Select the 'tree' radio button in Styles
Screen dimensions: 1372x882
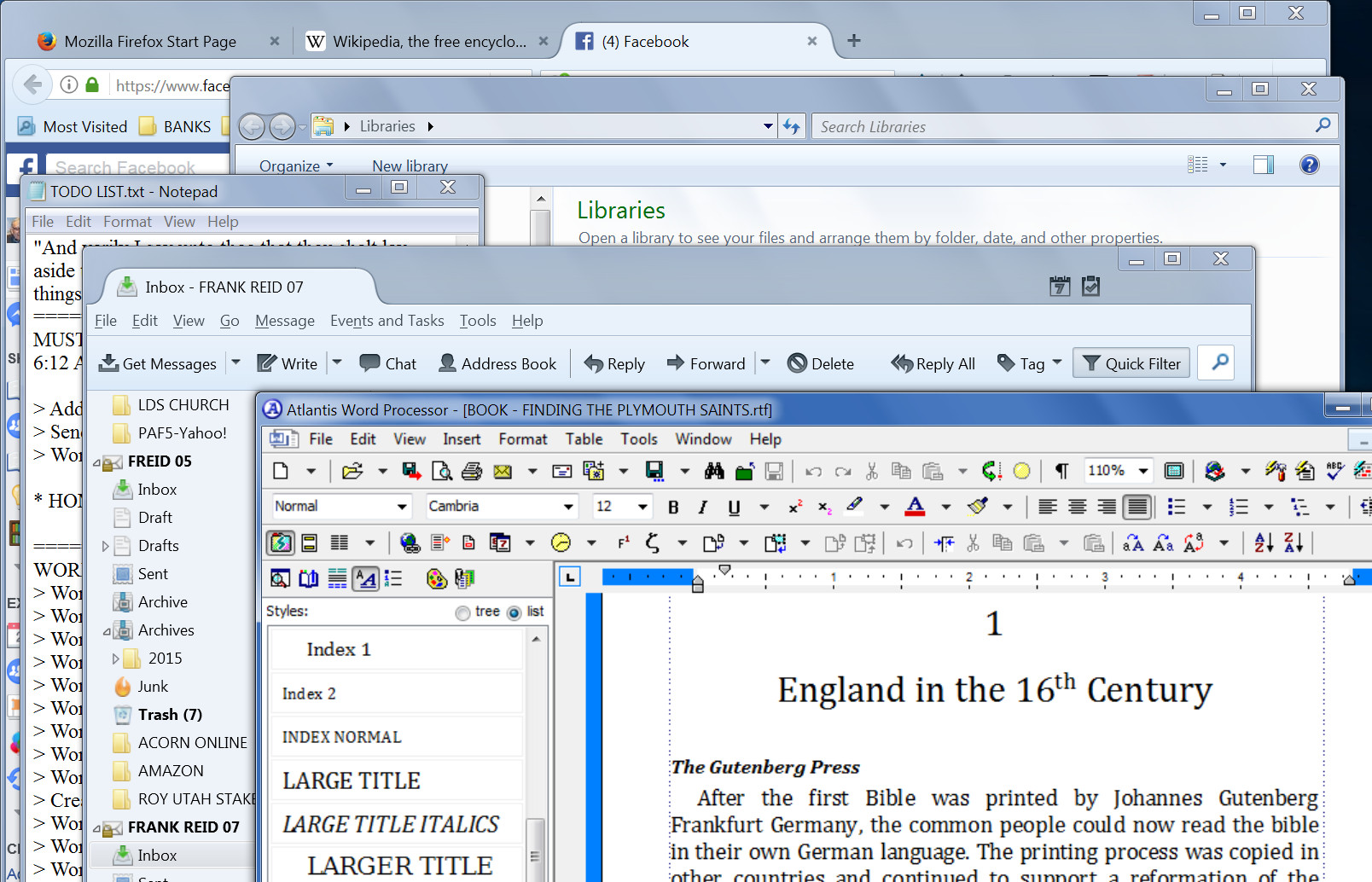click(x=462, y=612)
